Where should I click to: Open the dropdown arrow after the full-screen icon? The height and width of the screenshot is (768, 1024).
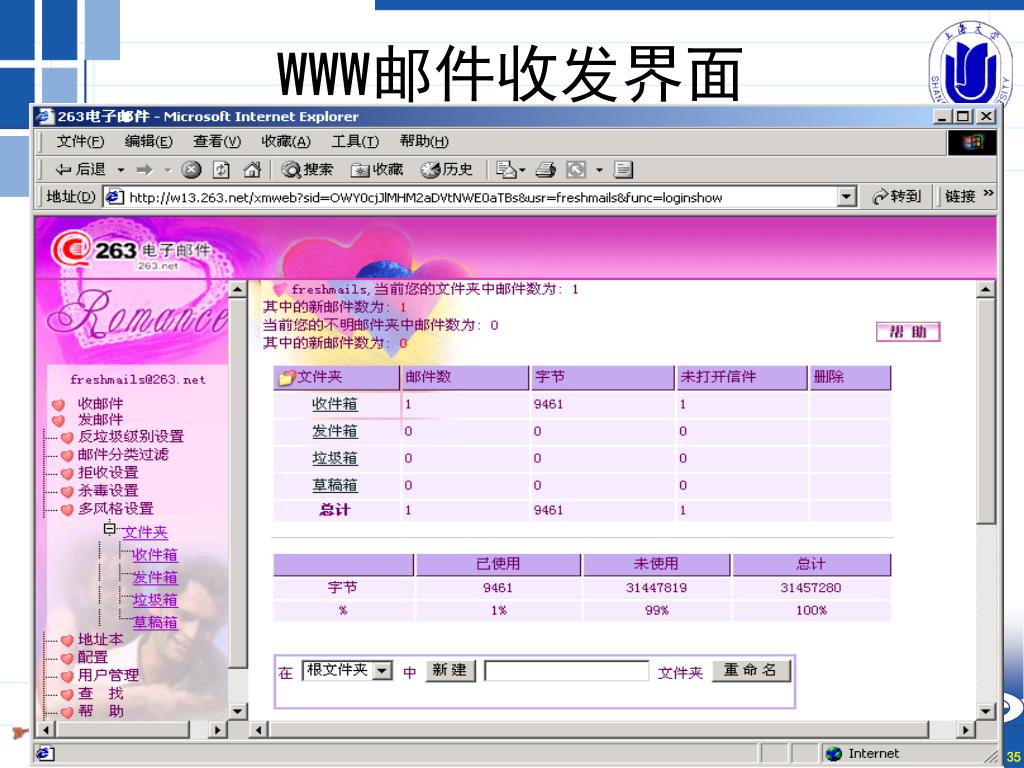(x=599, y=170)
